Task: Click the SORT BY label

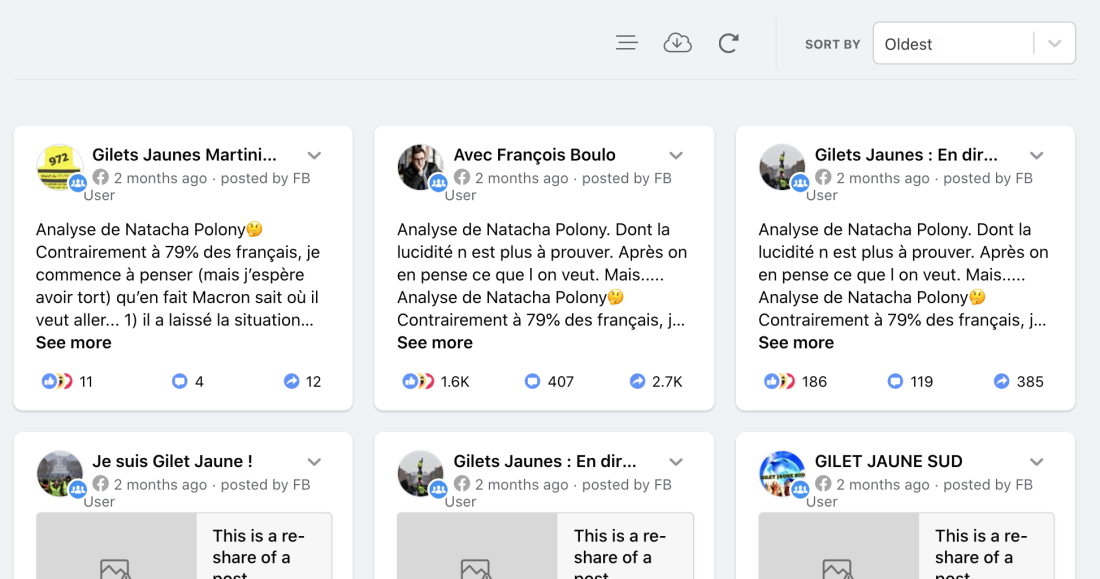Action: (833, 44)
